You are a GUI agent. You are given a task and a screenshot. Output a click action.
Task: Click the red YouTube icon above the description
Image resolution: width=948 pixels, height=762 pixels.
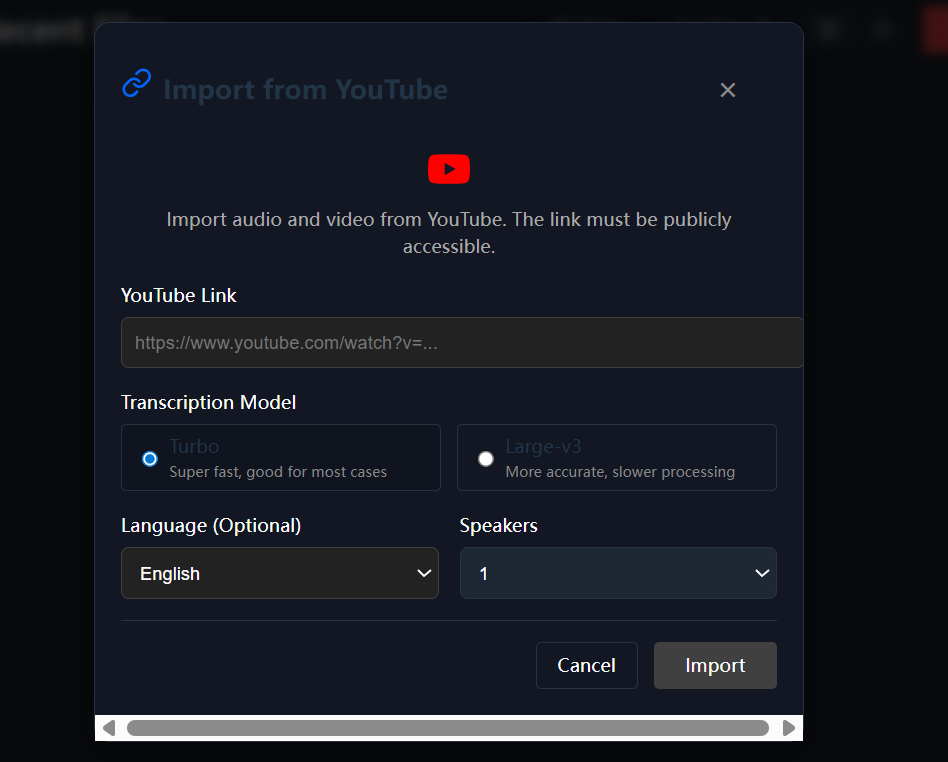[x=448, y=169]
